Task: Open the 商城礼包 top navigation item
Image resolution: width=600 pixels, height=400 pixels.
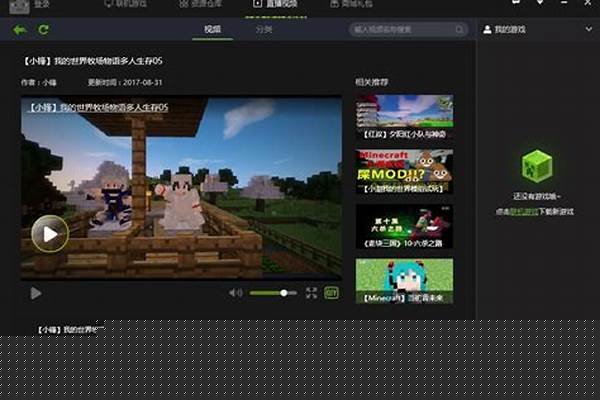Action: point(351,4)
